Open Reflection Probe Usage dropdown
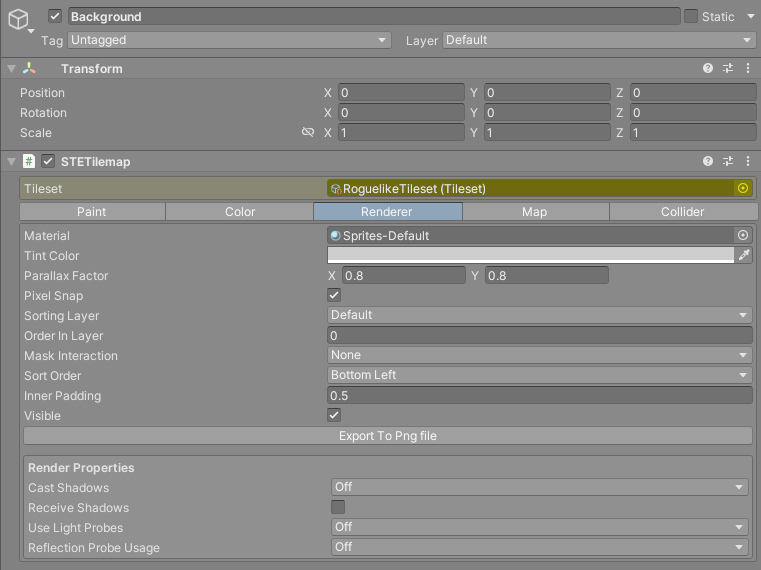The width and height of the screenshot is (761, 570). click(x=540, y=547)
